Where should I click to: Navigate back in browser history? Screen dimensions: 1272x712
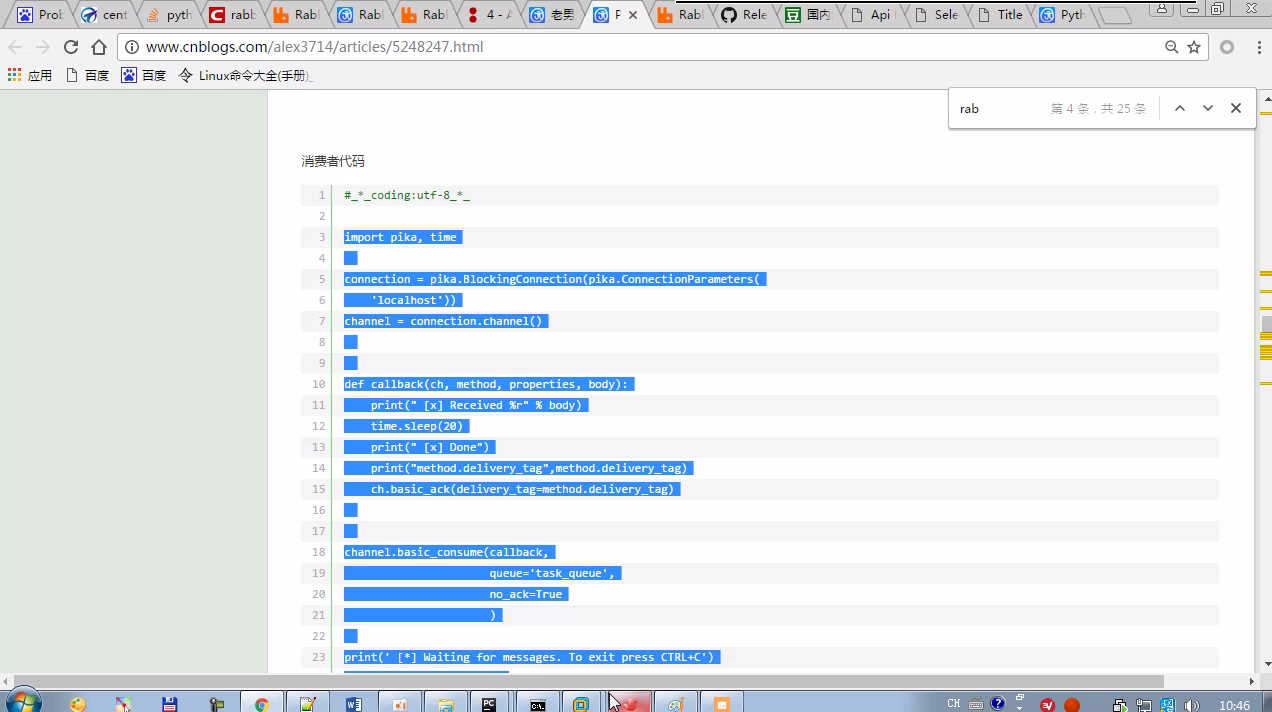[x=15, y=47]
